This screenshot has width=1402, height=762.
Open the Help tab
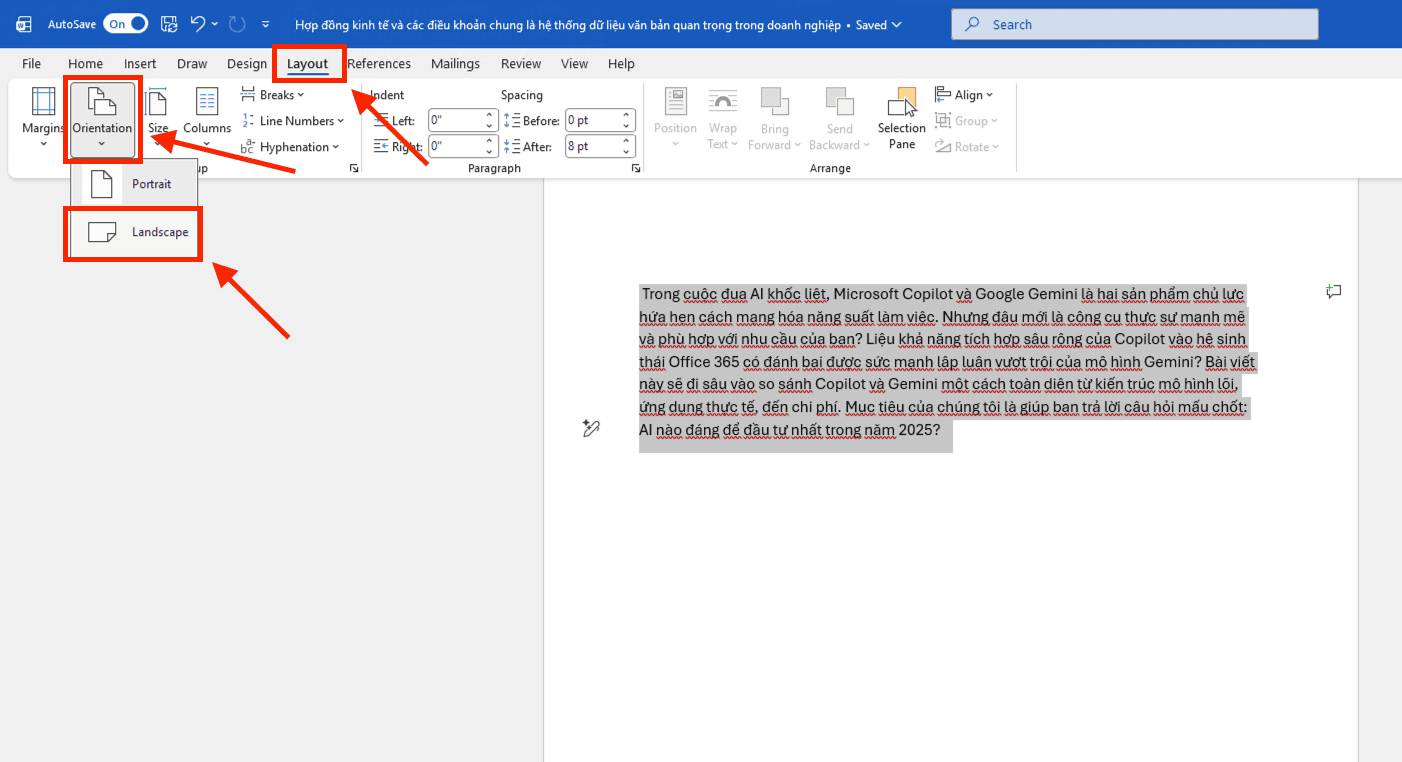[621, 63]
